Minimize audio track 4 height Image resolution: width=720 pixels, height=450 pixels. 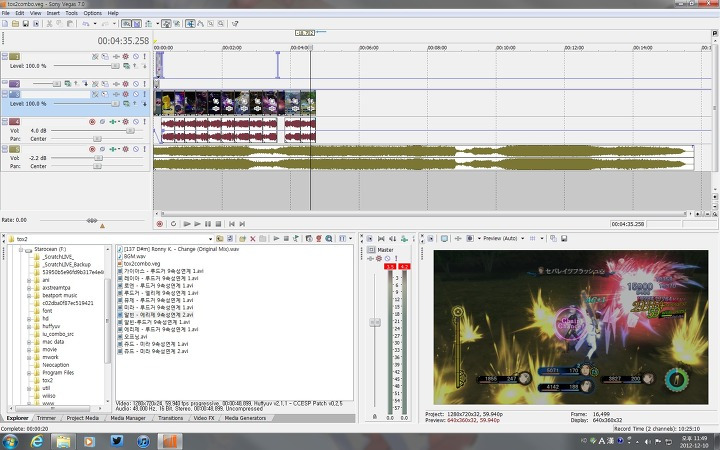pos(5,120)
